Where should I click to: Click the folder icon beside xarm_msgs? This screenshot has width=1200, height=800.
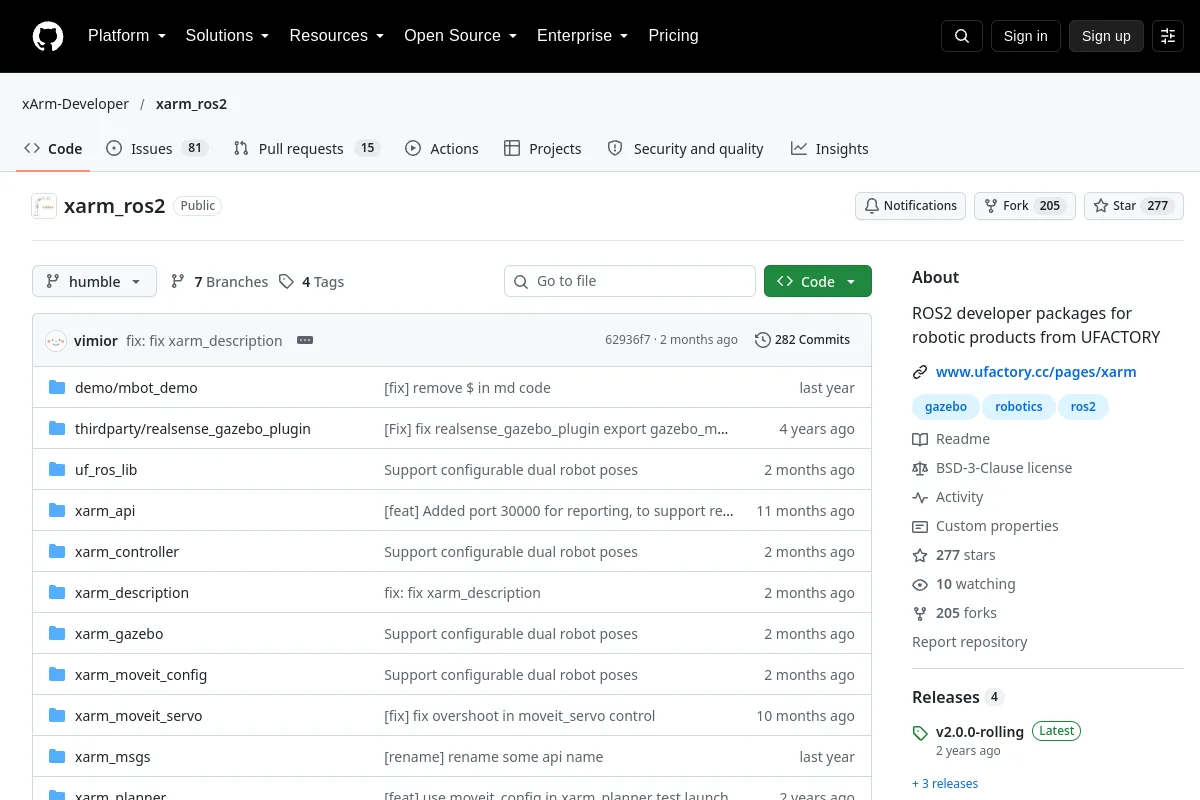coord(57,757)
